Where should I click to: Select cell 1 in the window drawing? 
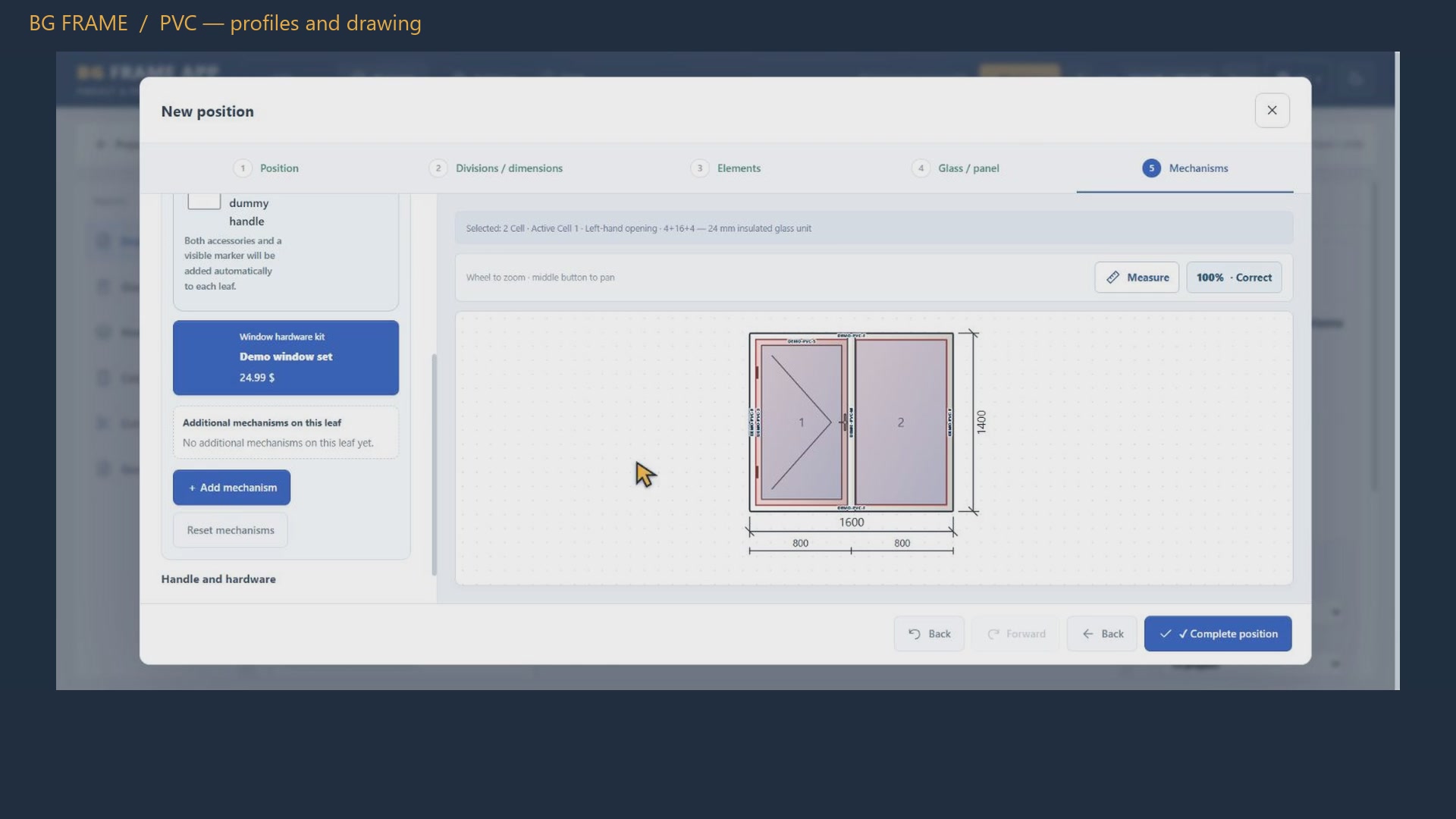pos(801,422)
